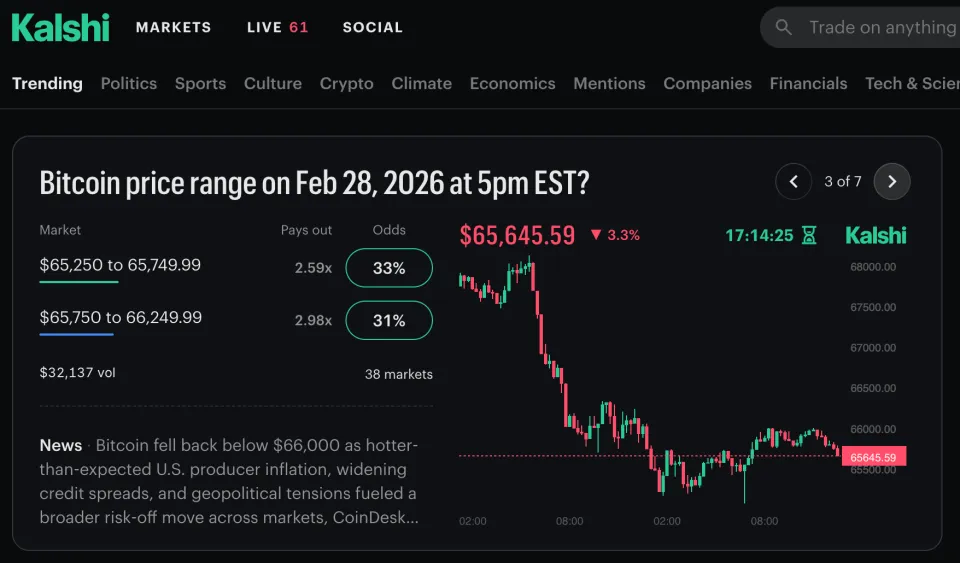Go to next trending market arrow

pyautogui.click(x=892, y=181)
